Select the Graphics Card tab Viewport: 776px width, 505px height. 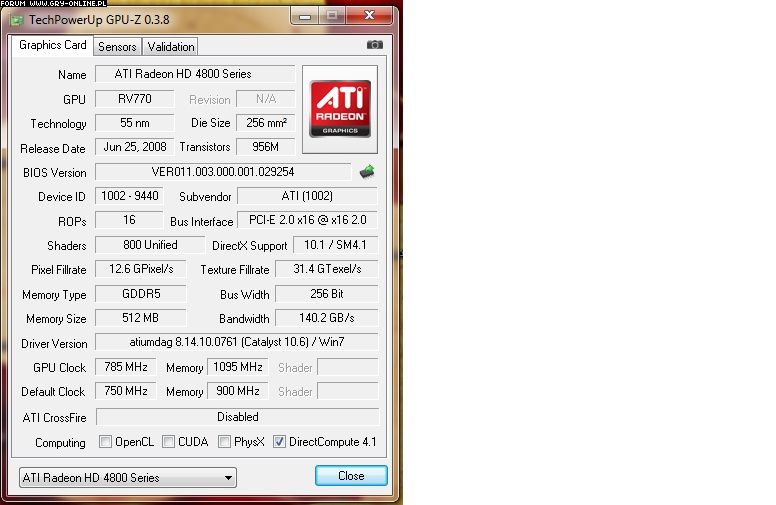[52, 45]
